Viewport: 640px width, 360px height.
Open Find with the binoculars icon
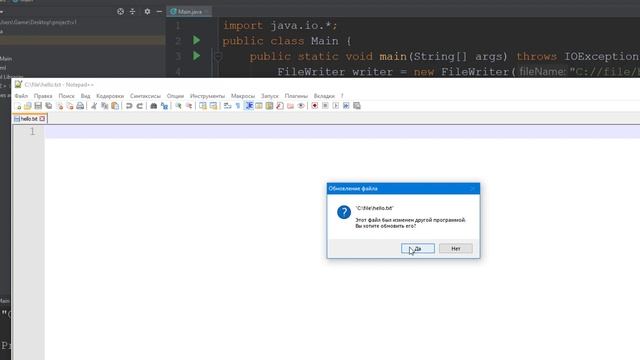point(153,106)
